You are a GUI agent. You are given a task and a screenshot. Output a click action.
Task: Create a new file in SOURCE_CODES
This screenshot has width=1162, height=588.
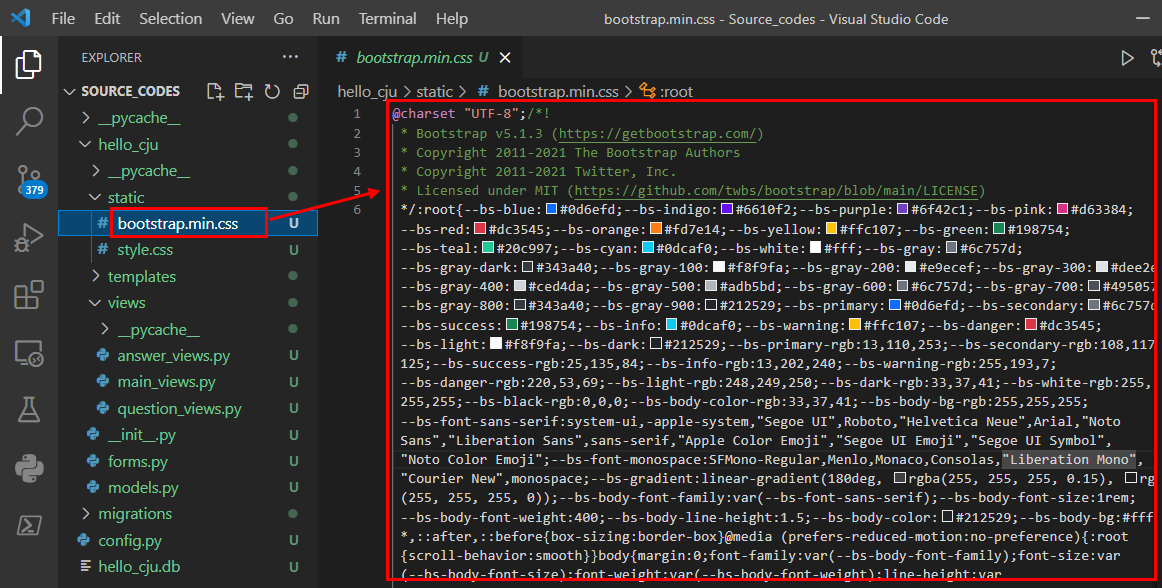tap(215, 91)
